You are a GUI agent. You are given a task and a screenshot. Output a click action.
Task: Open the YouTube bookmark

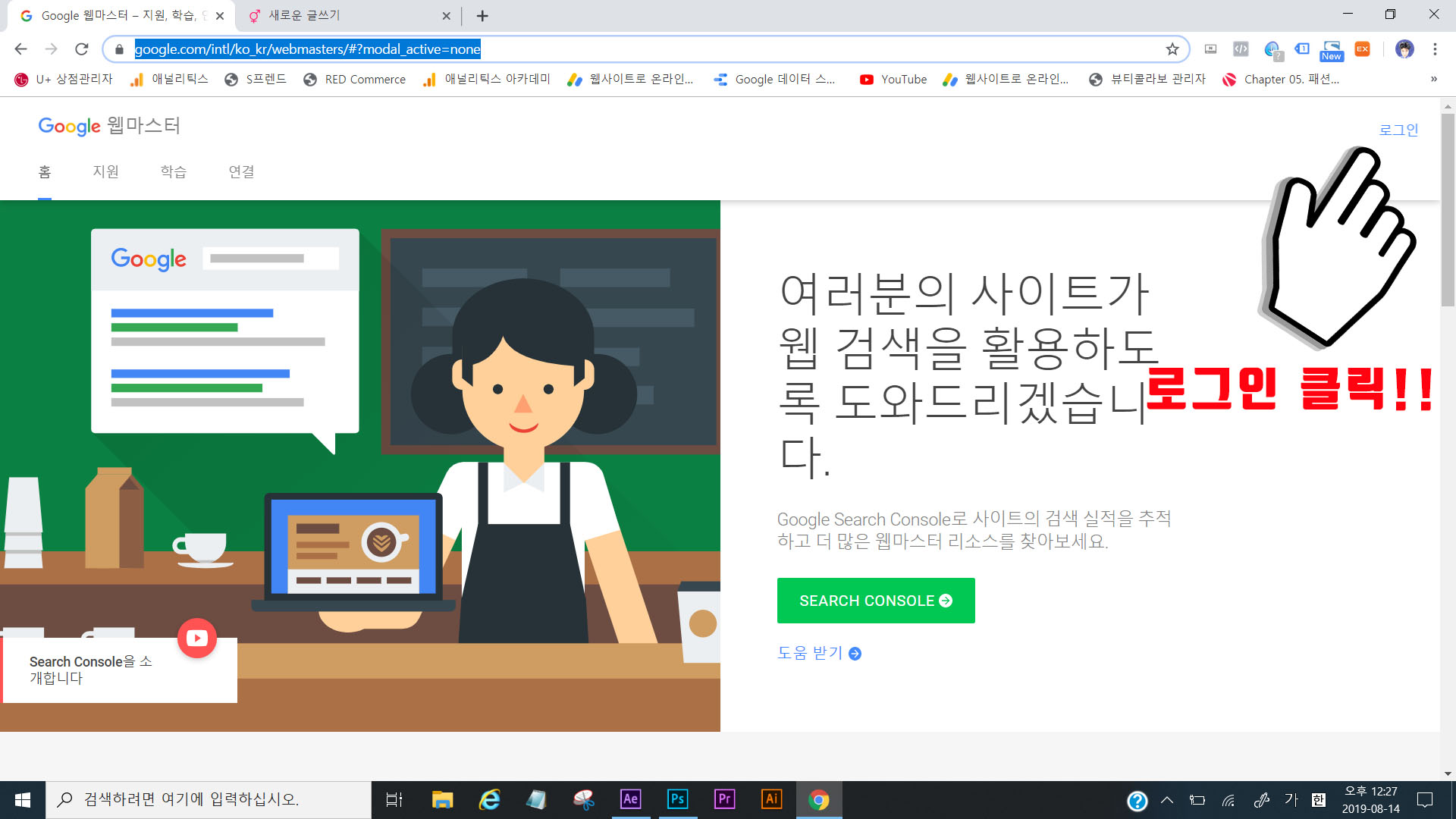pyautogui.click(x=893, y=80)
